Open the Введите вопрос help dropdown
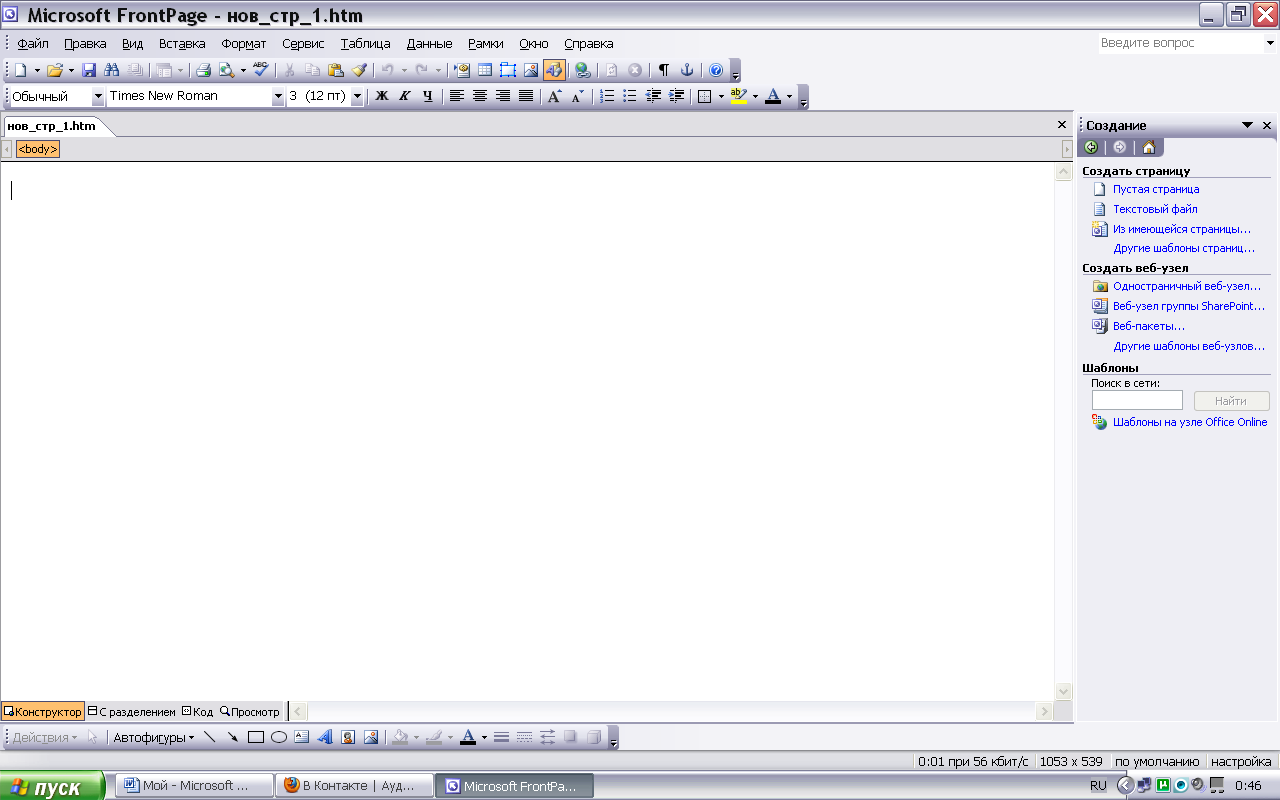The width and height of the screenshot is (1280, 800). click(x=1269, y=43)
